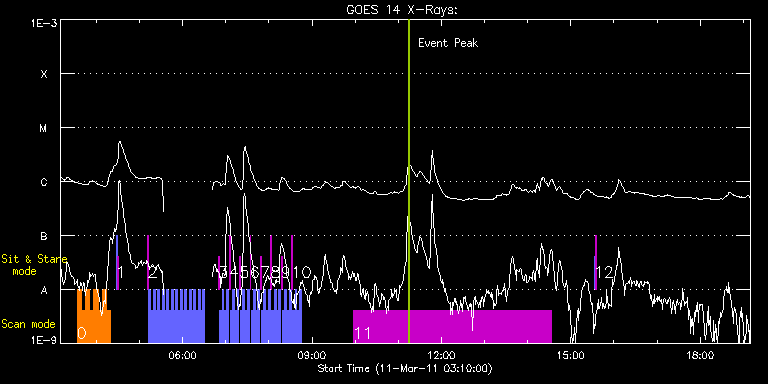
Task: Click the Start Time axis caption
Action: point(405,368)
